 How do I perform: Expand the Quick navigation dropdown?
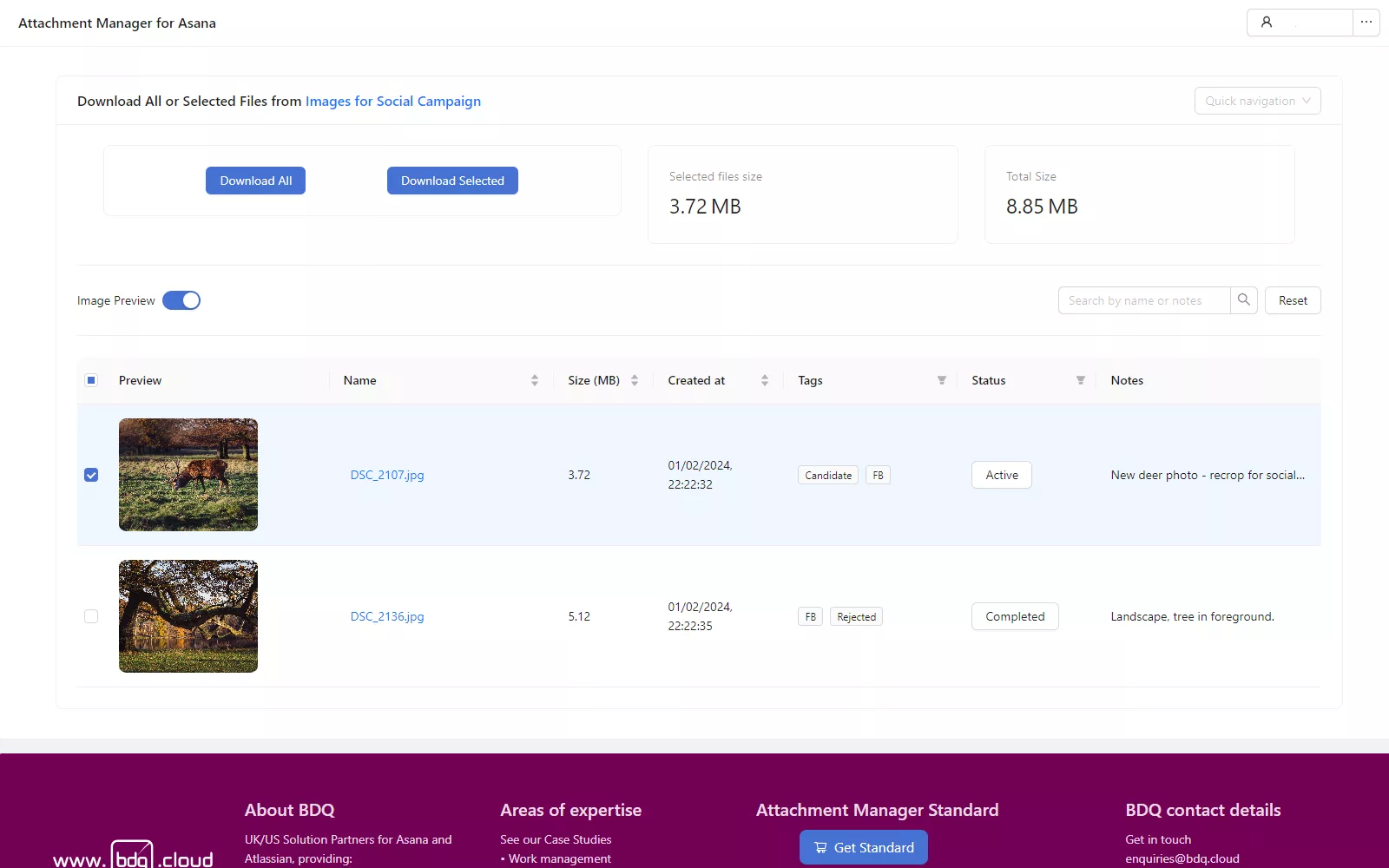1257,101
